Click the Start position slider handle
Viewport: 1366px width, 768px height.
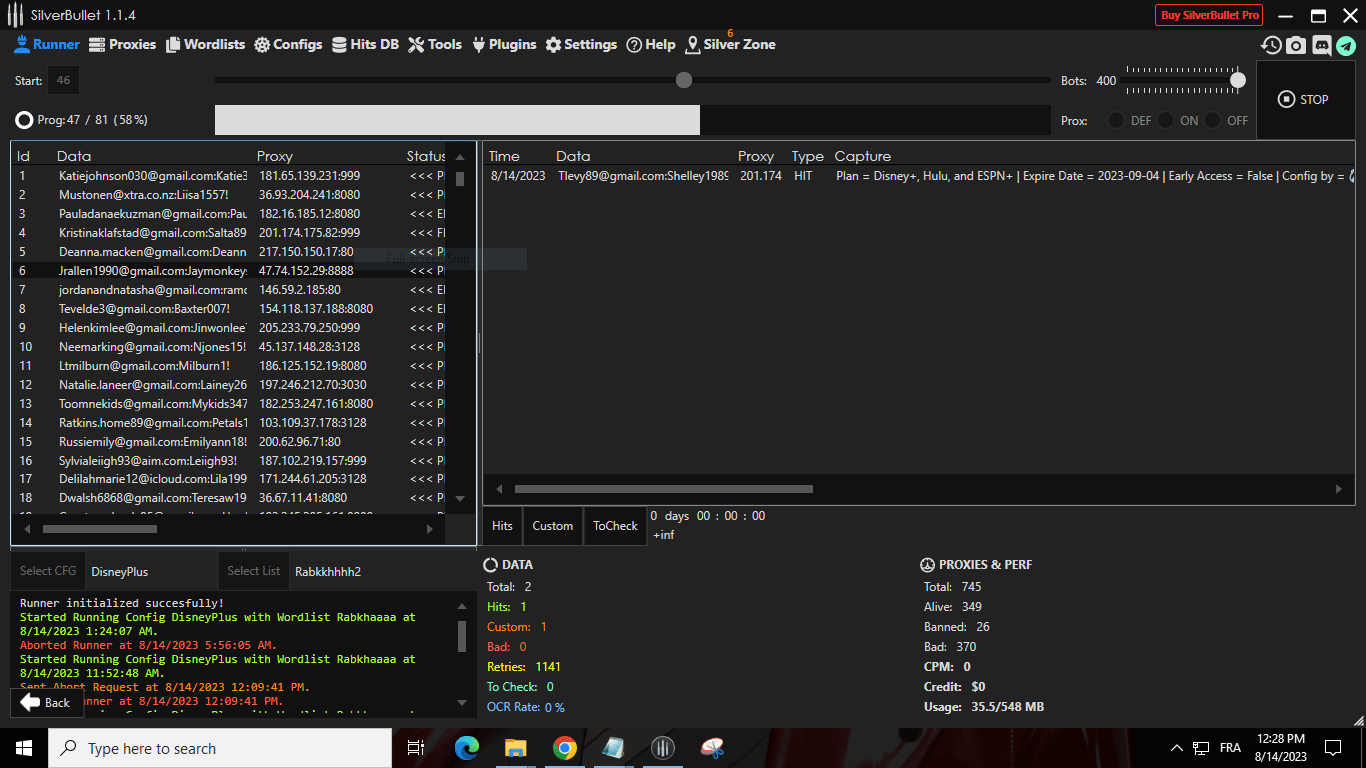(684, 80)
